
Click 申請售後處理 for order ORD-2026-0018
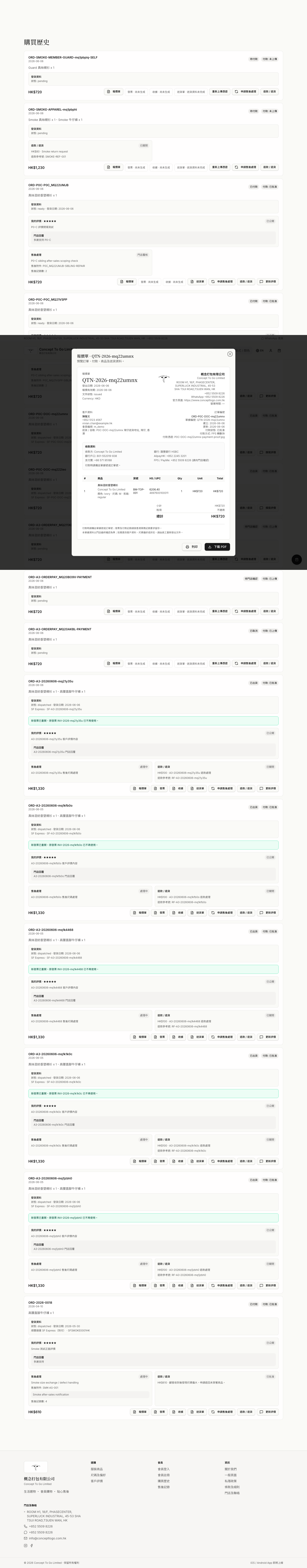(222, 1411)
